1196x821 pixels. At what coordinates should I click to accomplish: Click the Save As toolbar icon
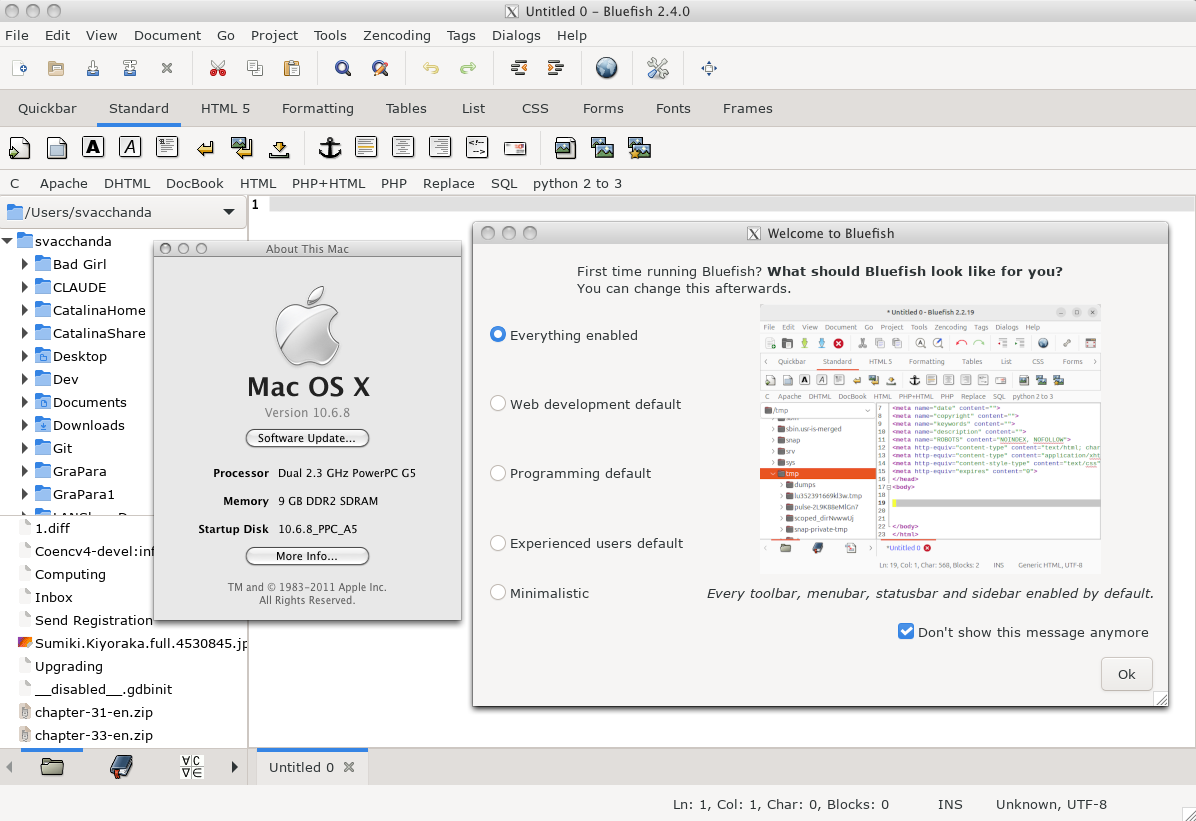130,69
